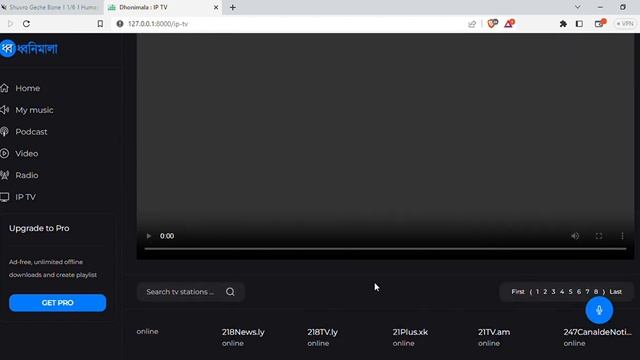Enter fullscreen on the video player

pyautogui.click(x=599, y=236)
